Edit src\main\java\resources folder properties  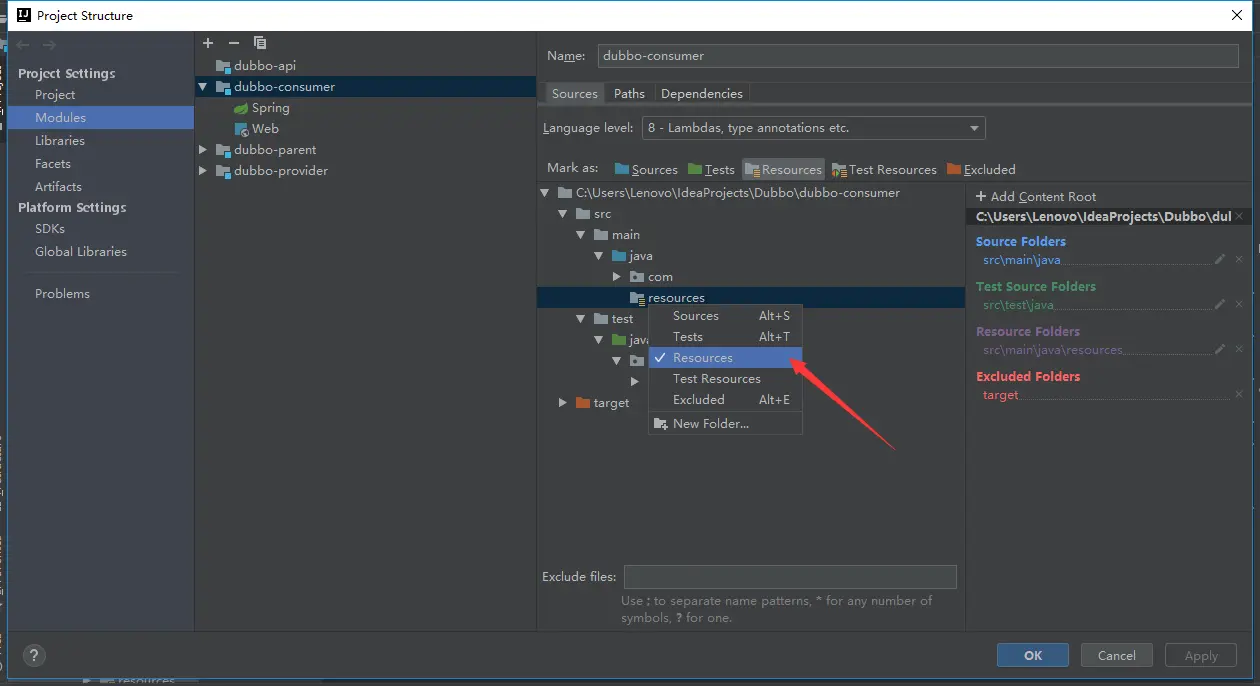pyautogui.click(x=1220, y=349)
